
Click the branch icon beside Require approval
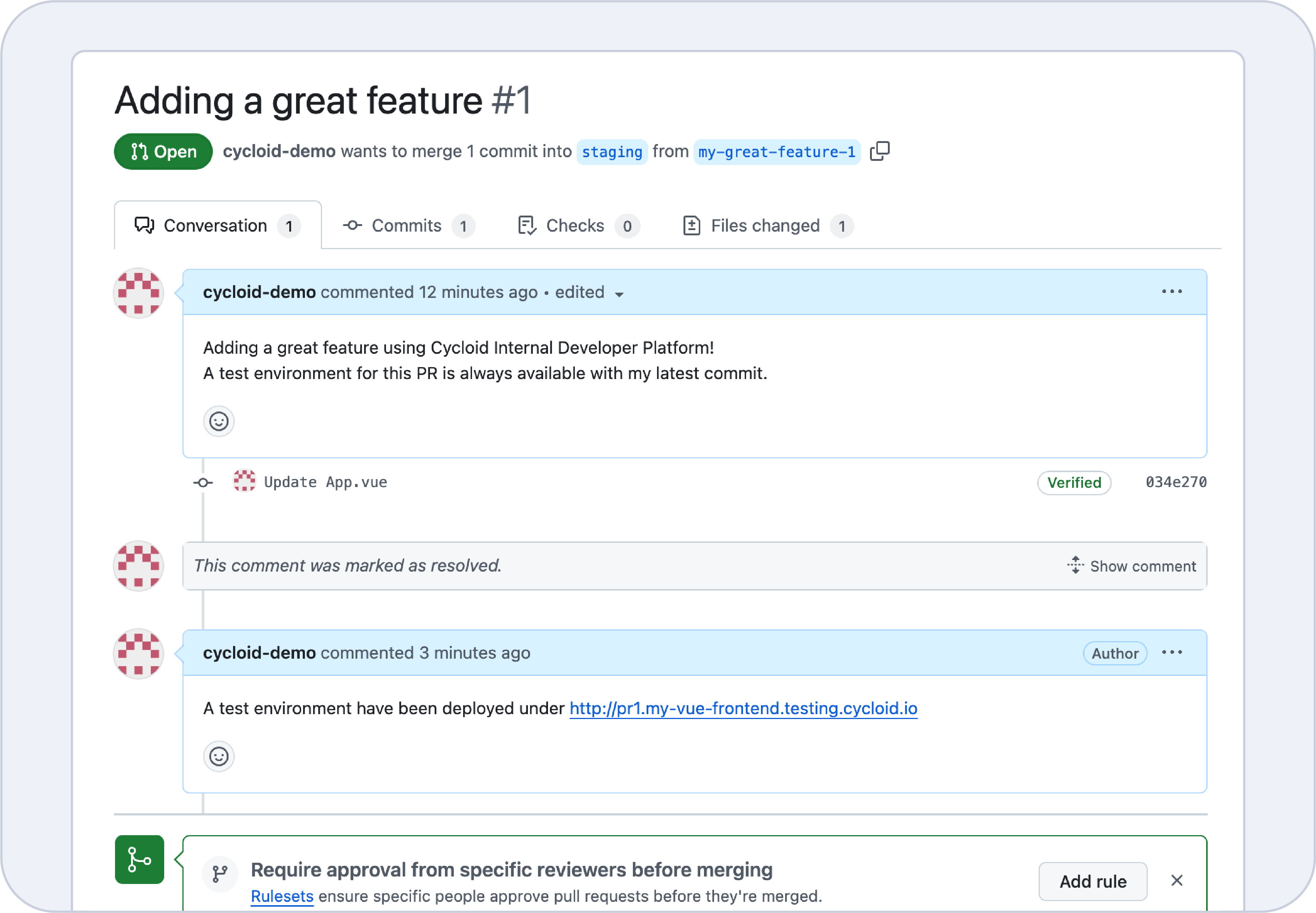[x=220, y=874]
